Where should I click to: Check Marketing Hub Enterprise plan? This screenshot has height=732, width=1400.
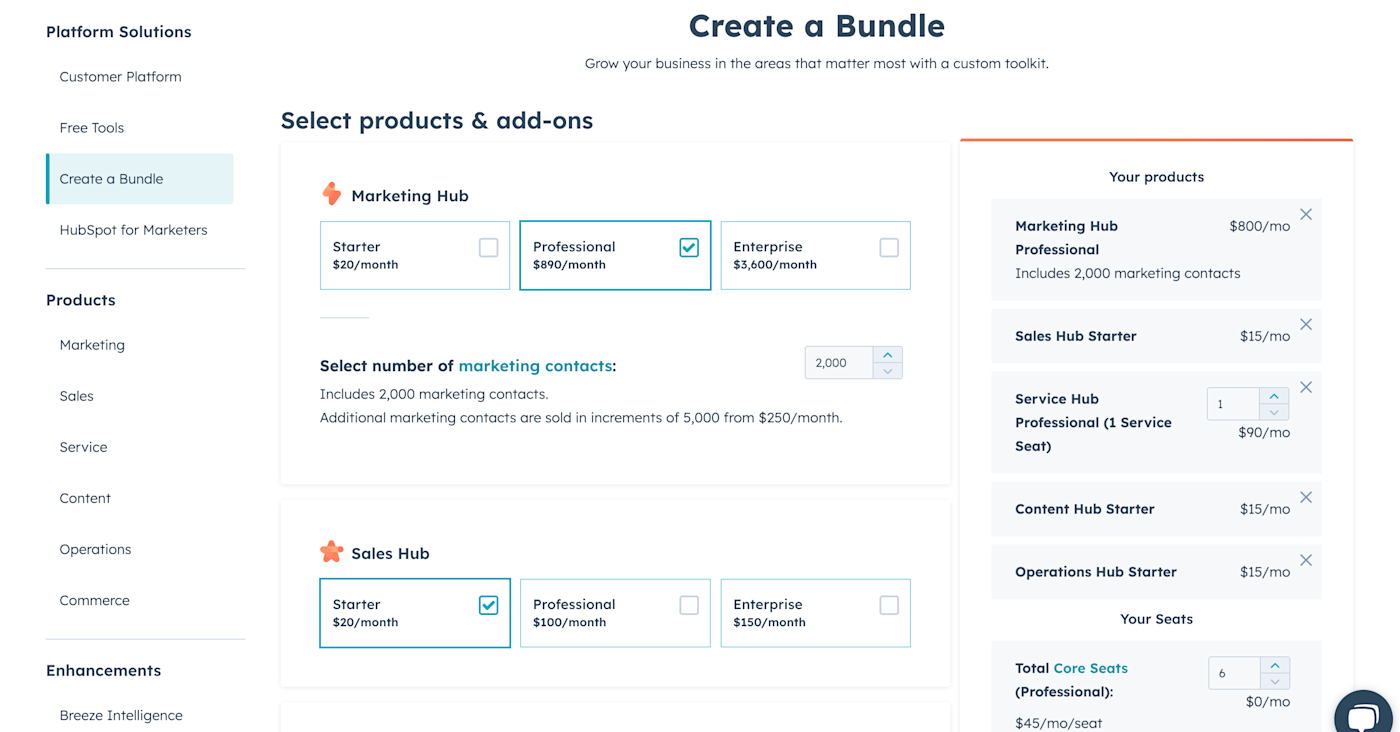click(x=889, y=248)
